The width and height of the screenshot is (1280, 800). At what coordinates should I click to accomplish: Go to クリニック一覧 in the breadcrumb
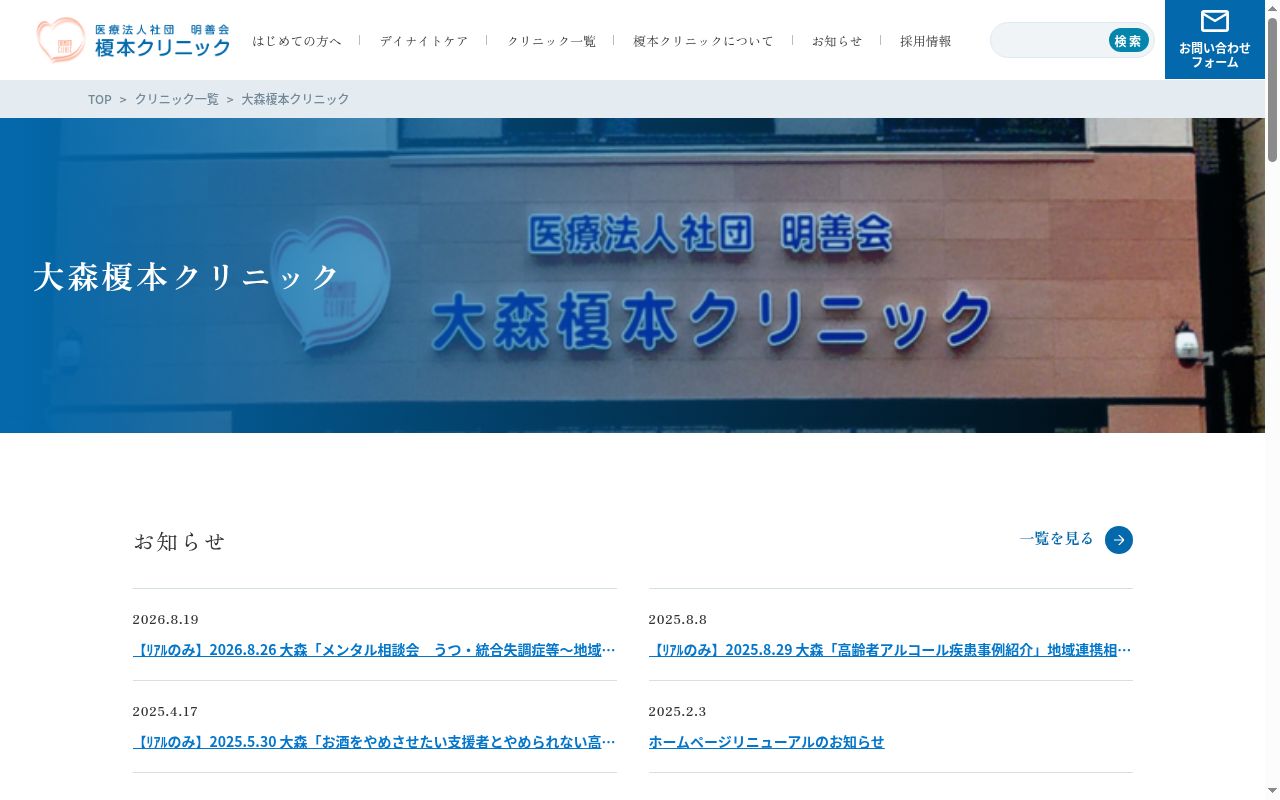pos(177,99)
